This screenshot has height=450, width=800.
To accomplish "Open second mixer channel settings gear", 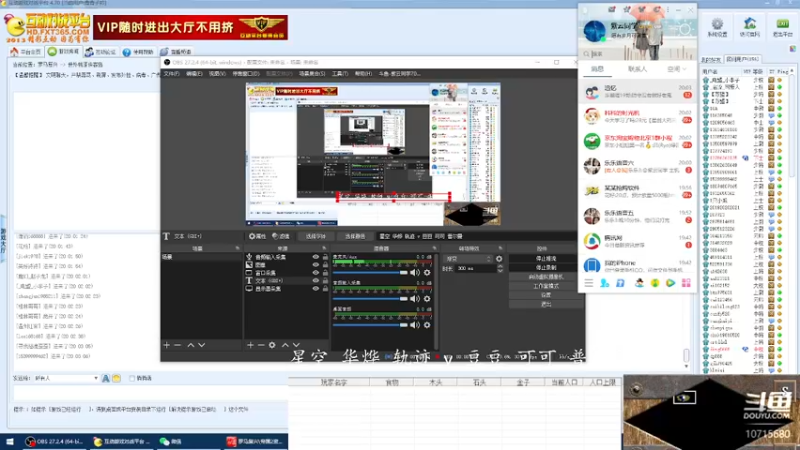I will pyautogui.click(x=427, y=298).
